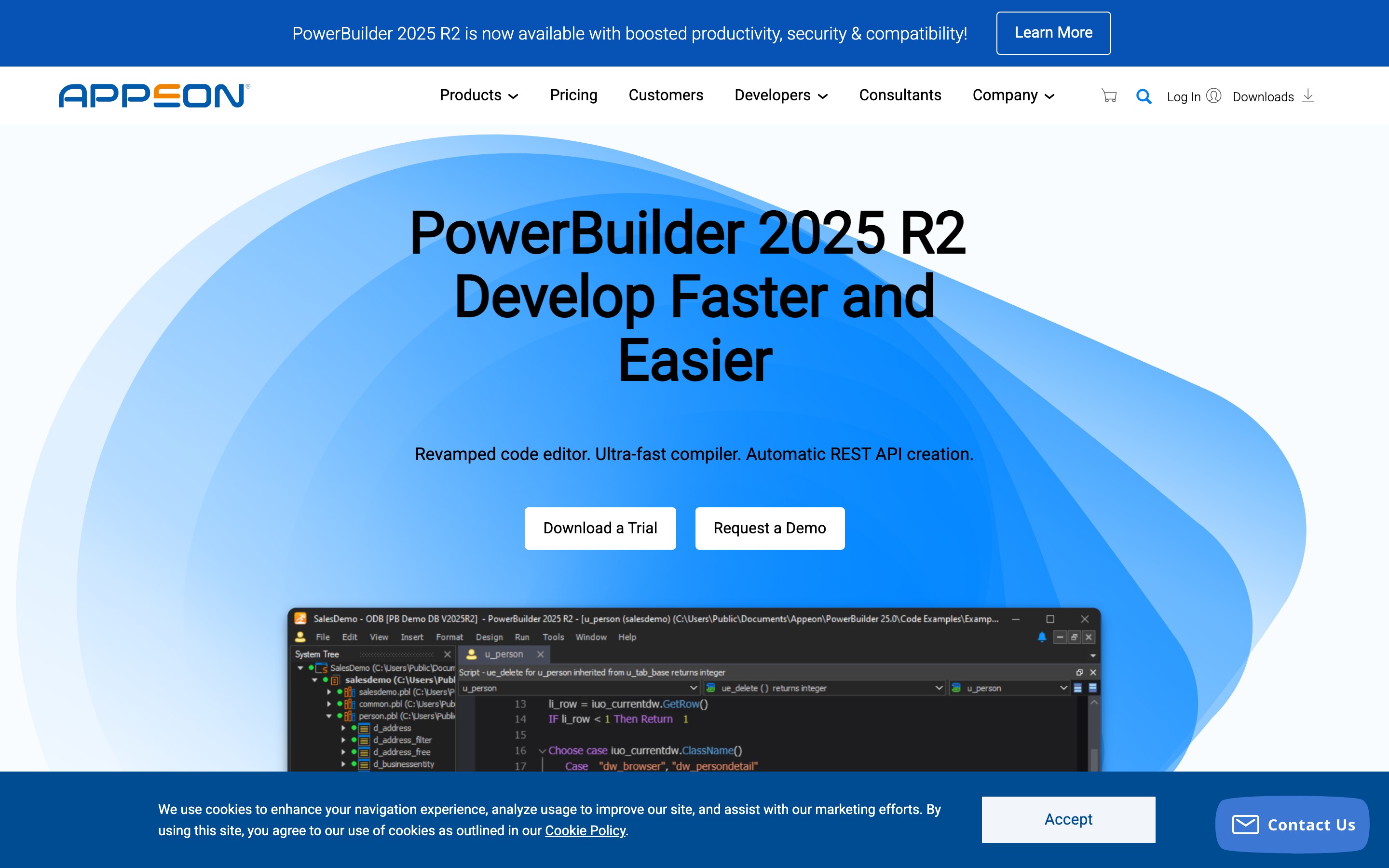Click the blue search magnifier icon
This screenshot has height=868, width=1389.
coord(1144,96)
